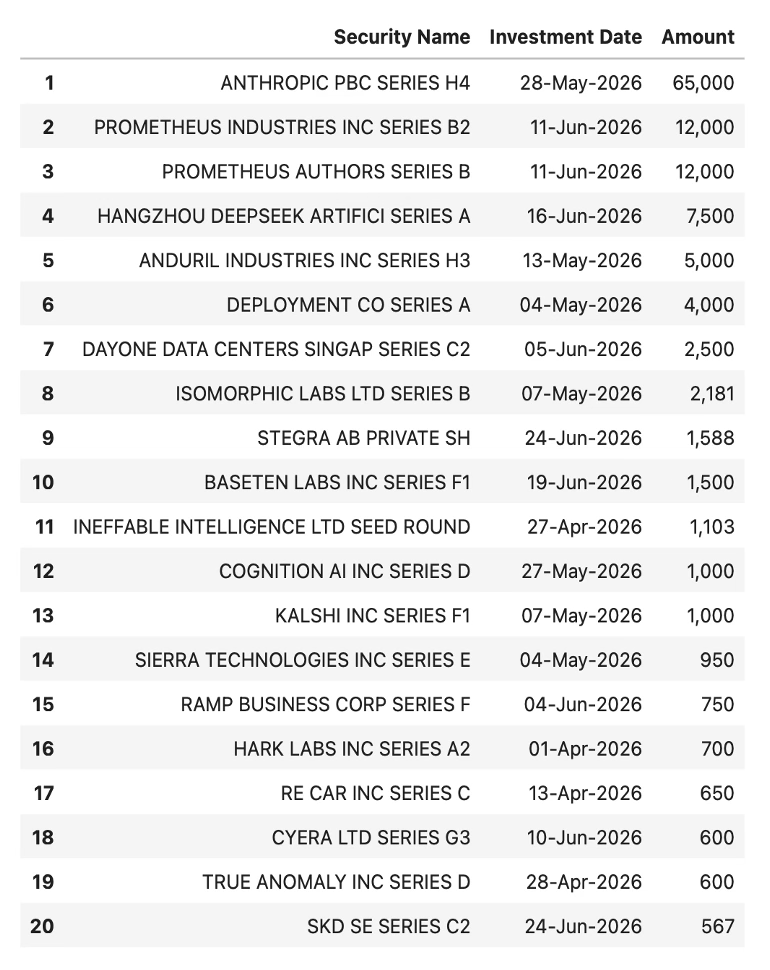The height and width of the screenshot is (970, 770).
Task: Select PROMETHEUS INDUSTRIES INC SERIES B2 cell
Action: tap(282, 127)
